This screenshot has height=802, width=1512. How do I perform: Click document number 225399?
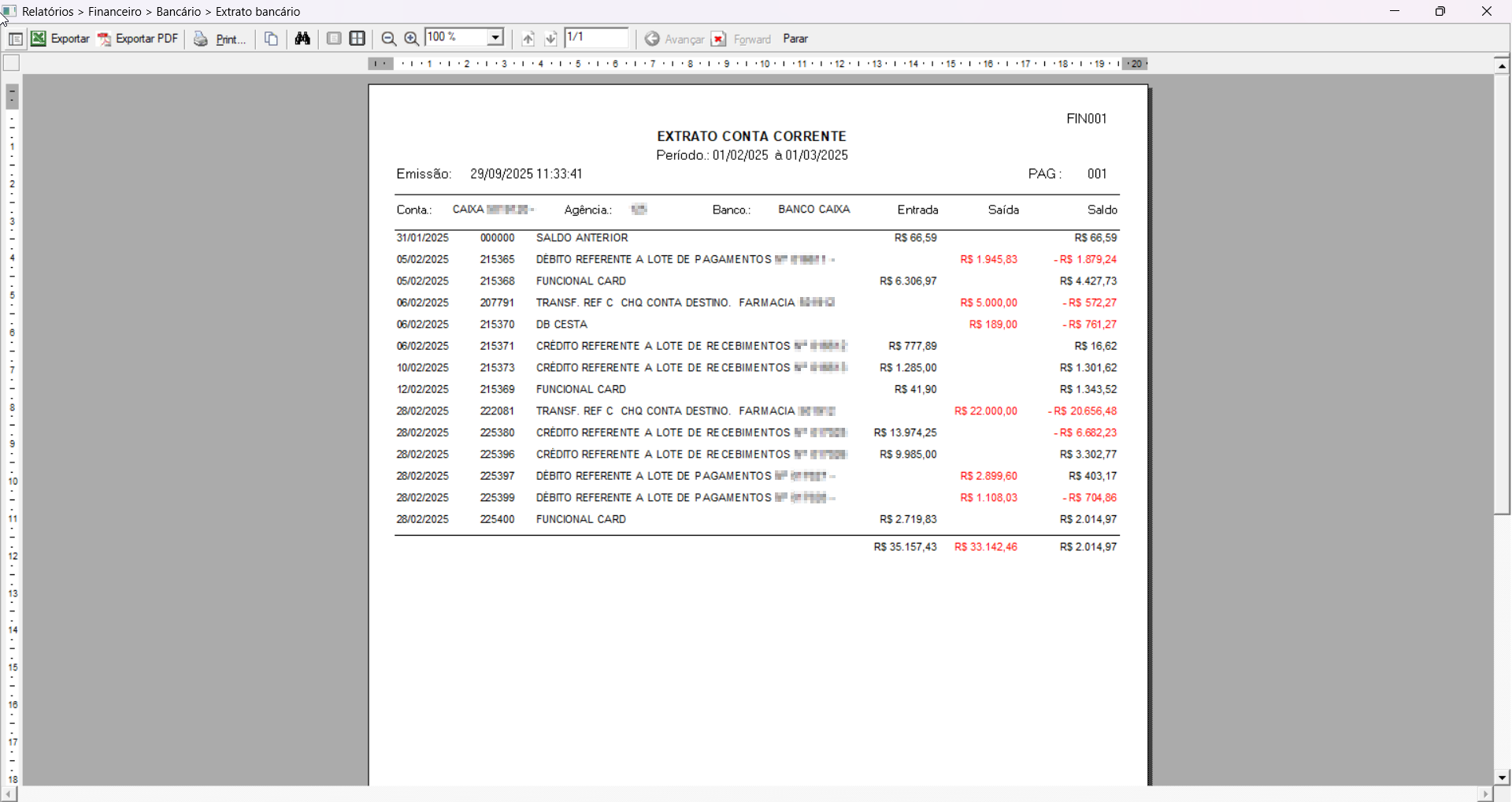point(498,498)
